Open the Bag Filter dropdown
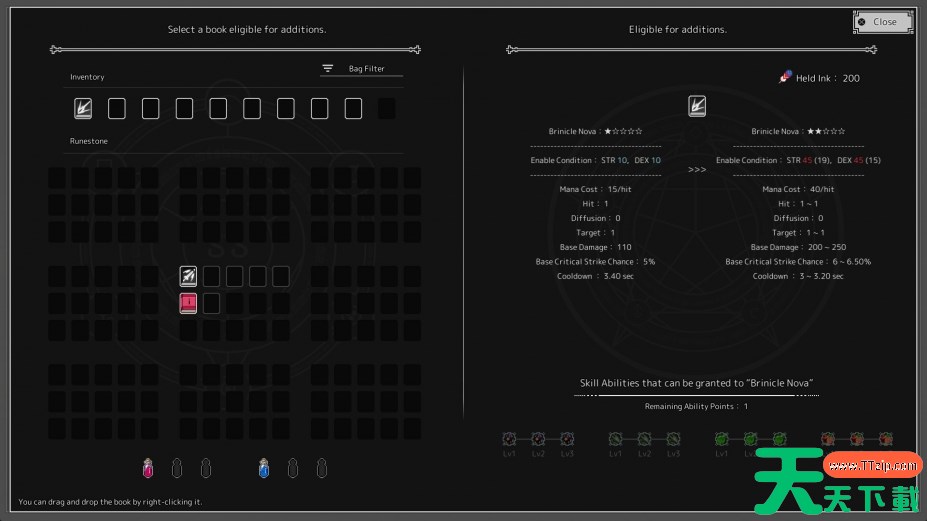The width and height of the screenshot is (927, 521). click(362, 69)
